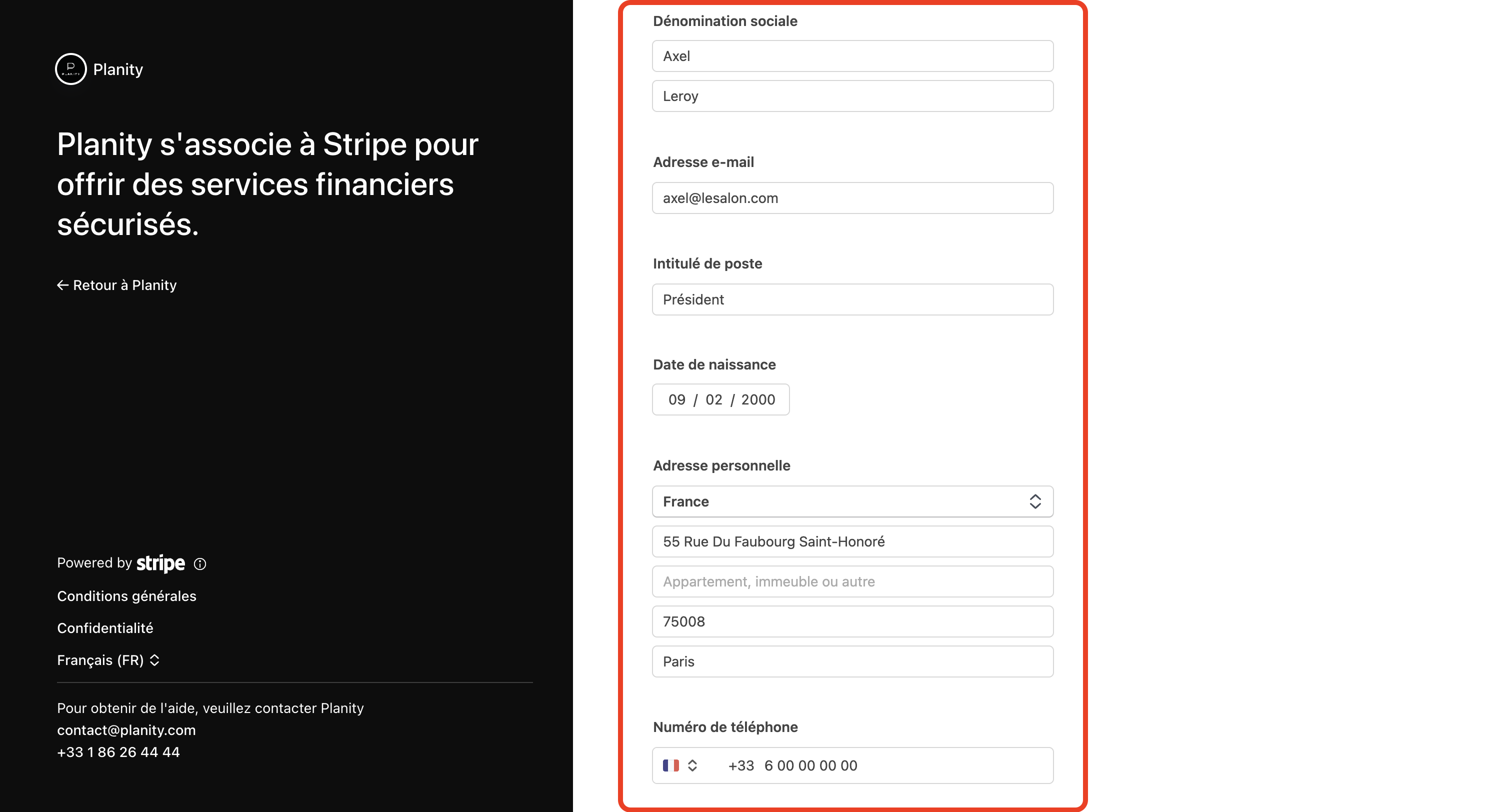
Task: Click the postal code field 75008
Action: pyautogui.click(x=852, y=621)
